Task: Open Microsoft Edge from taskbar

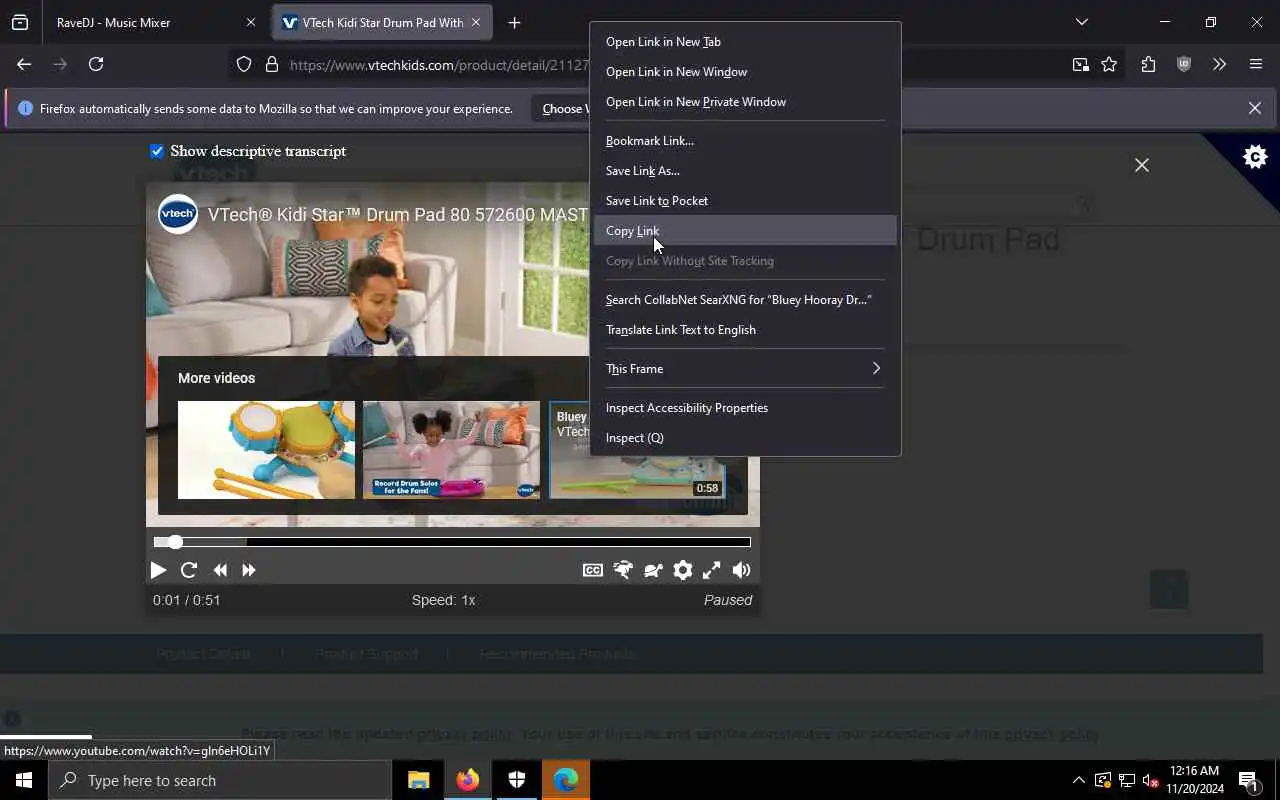Action: (566, 780)
